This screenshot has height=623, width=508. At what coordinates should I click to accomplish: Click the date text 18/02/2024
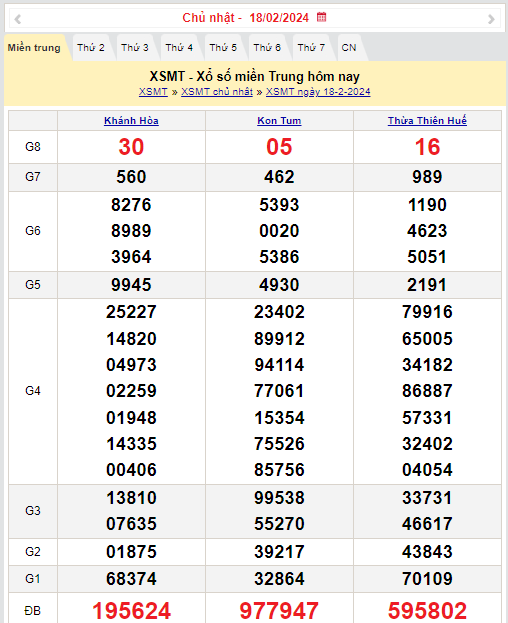(279, 17)
